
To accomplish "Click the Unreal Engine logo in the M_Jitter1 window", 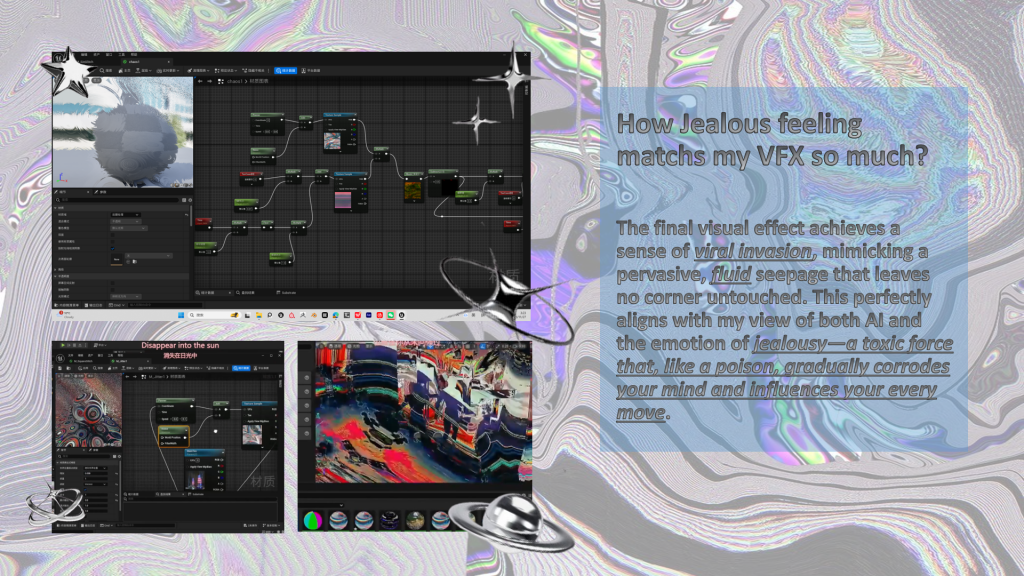I will click(60, 357).
